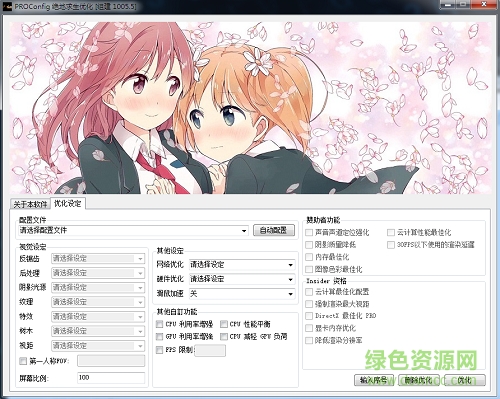500x399 pixels.
Task: Open the 树木 dropdown
Action: (x=98, y=331)
